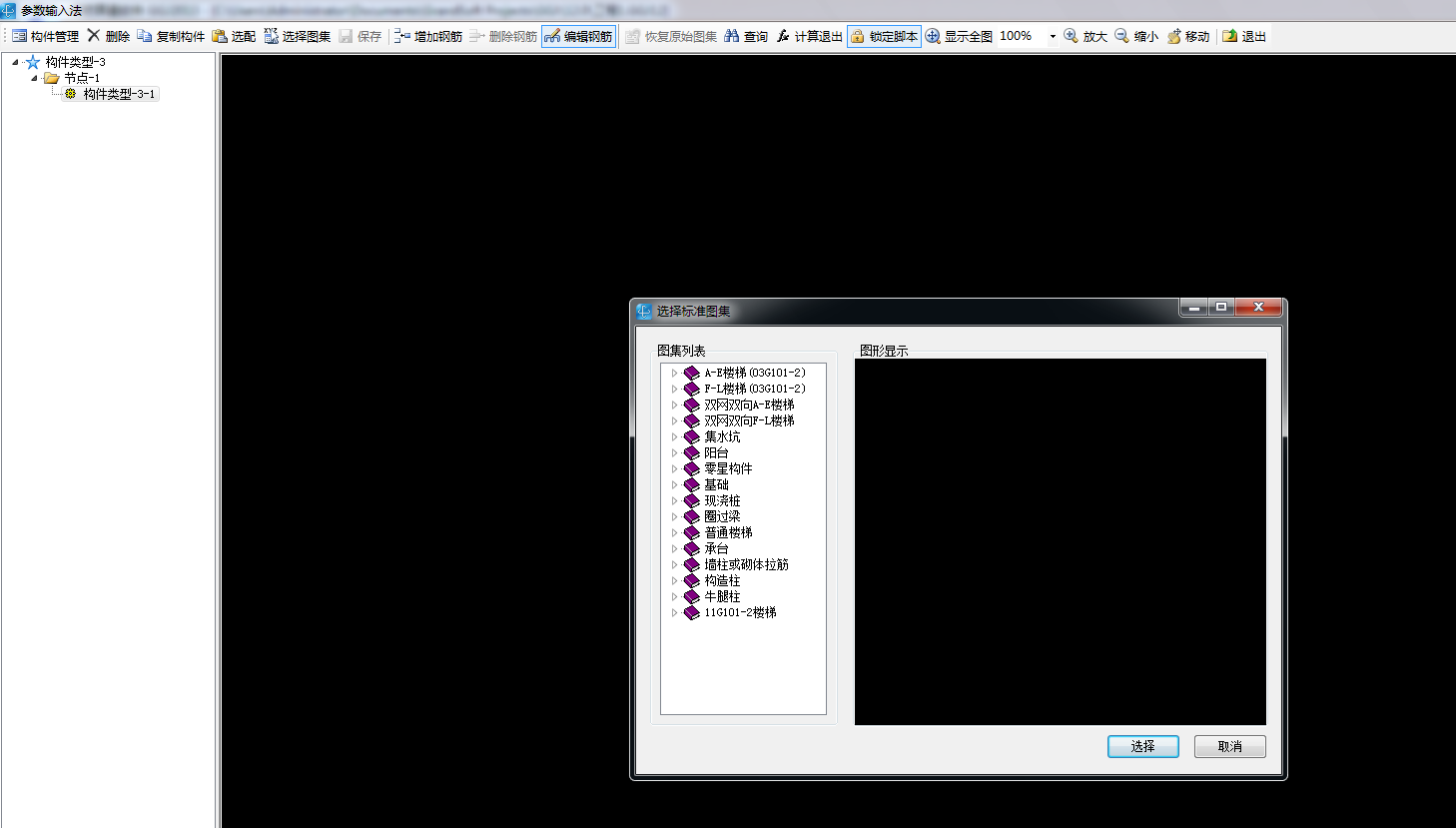Click the 恢复原始图集 toolbar icon
The image size is (1456, 828).
(x=632, y=36)
